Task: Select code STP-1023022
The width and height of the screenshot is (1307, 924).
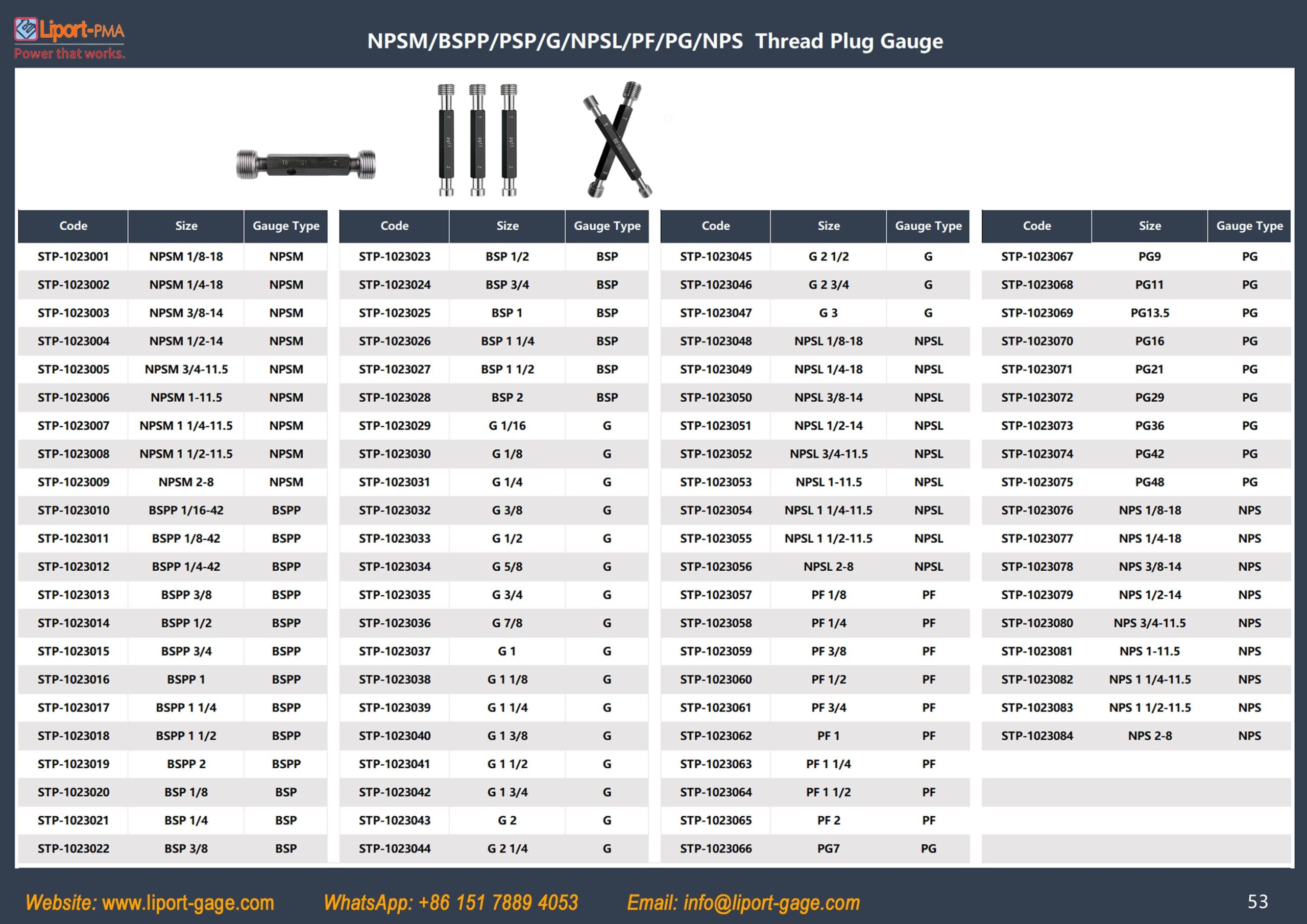Action: click(74, 848)
